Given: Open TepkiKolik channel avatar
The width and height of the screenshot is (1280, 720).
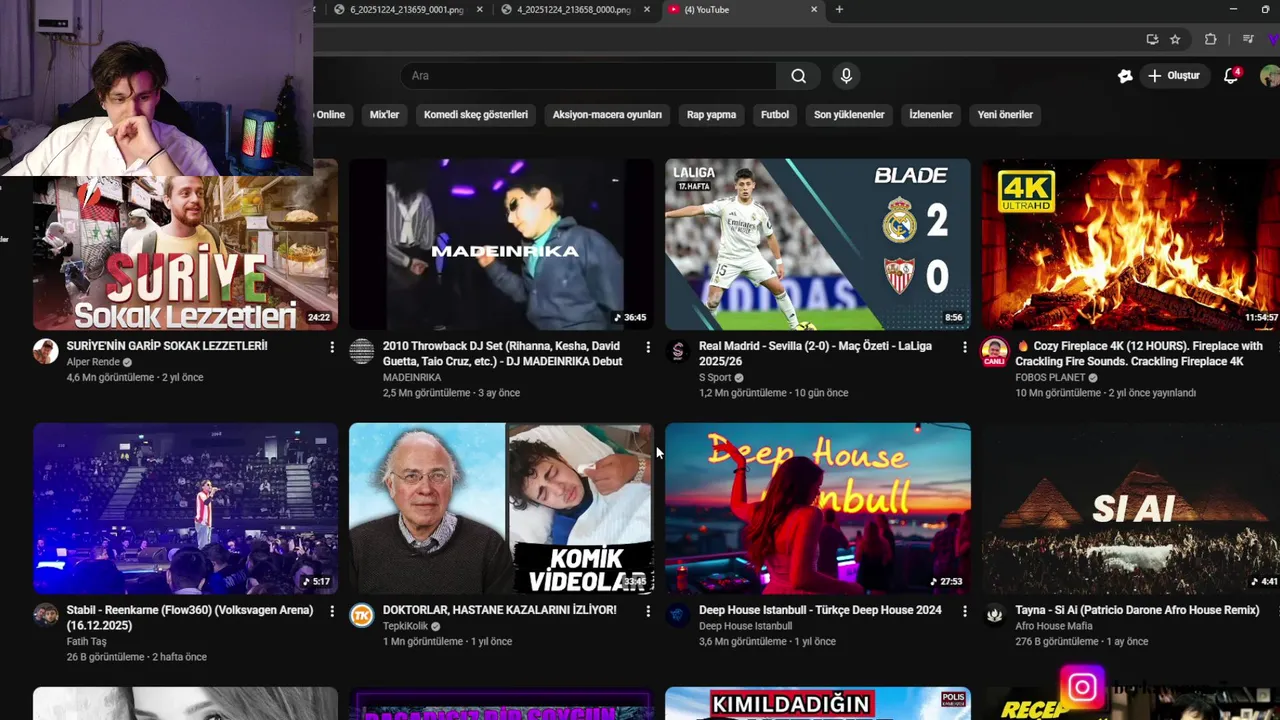Looking at the screenshot, I should [x=361, y=615].
